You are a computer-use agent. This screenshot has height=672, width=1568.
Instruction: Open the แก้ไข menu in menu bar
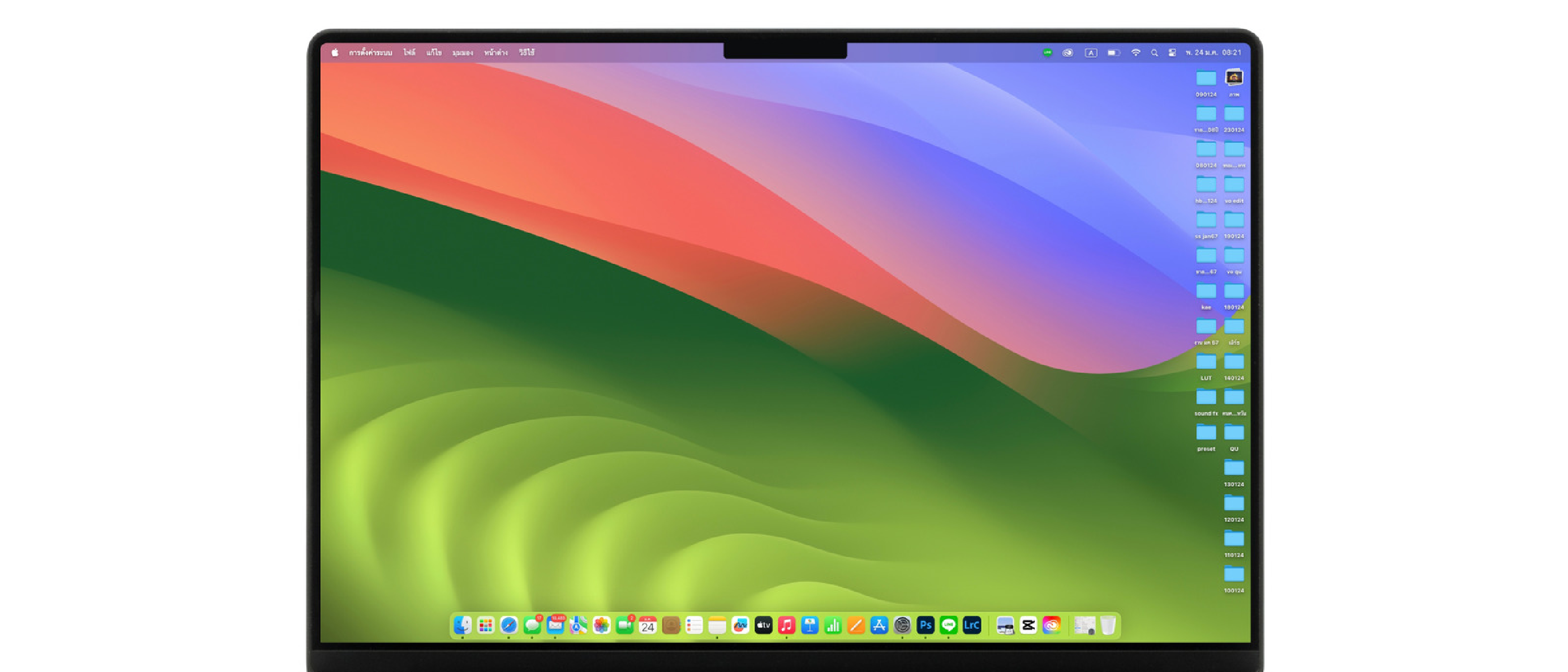tap(433, 52)
